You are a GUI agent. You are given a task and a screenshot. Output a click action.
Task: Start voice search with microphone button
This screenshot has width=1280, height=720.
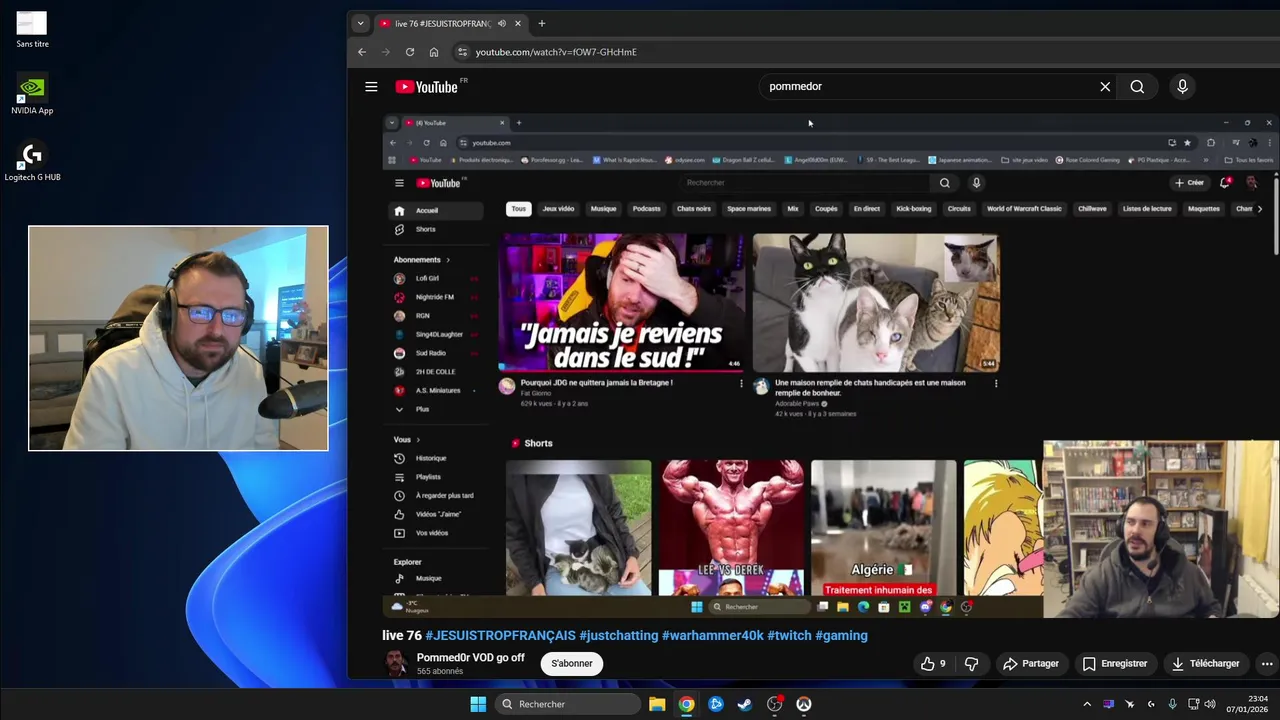tap(1182, 87)
